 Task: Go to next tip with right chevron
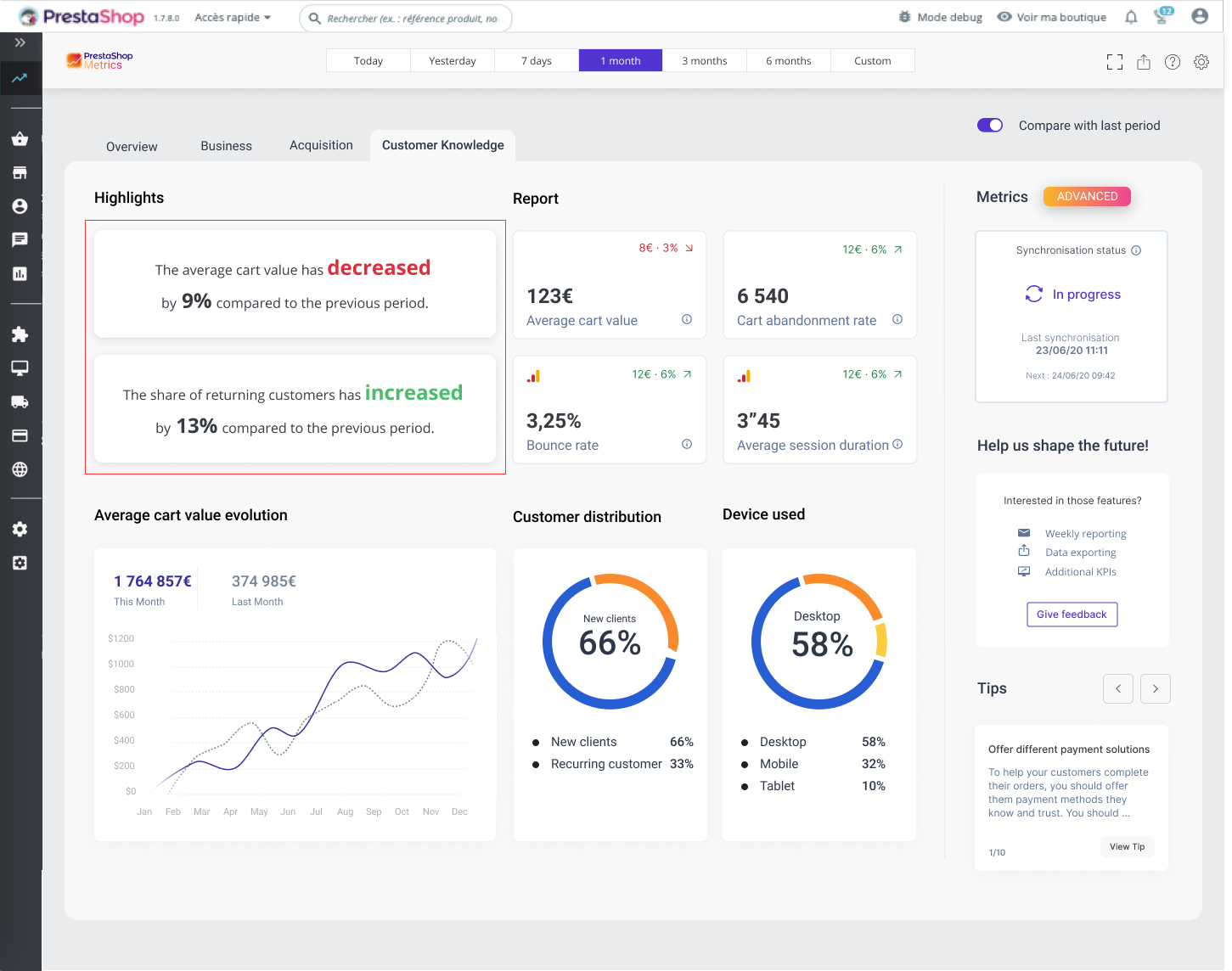(x=1156, y=688)
